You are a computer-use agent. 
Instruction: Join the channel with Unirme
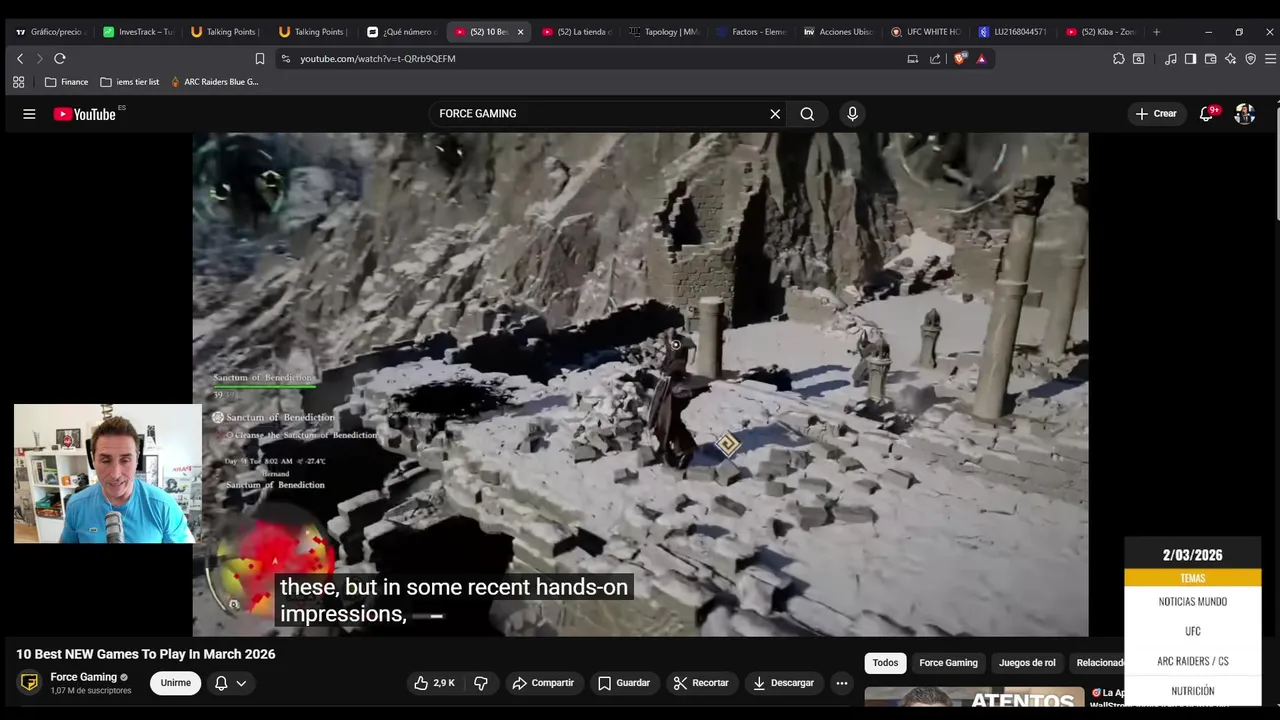click(x=176, y=683)
